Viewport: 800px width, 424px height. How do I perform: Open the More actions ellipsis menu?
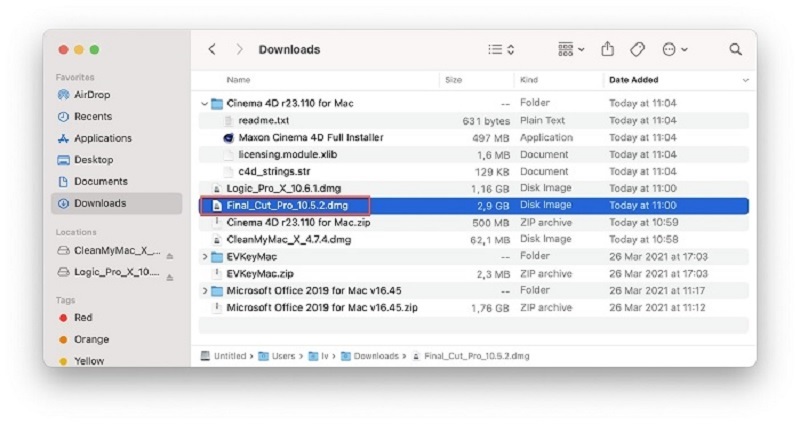coord(674,49)
